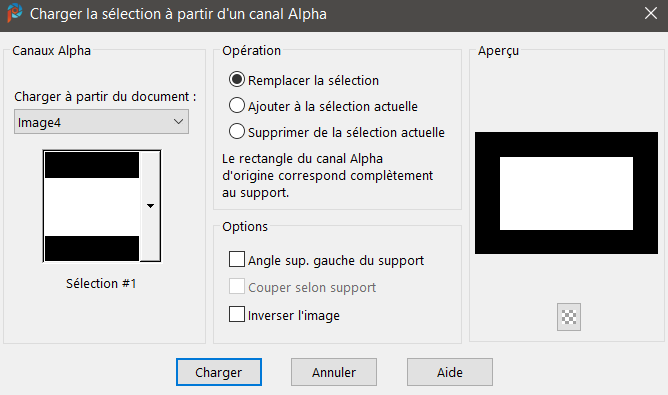Cancel with the Annuler button
This screenshot has width=668, height=395.
pyautogui.click(x=334, y=372)
